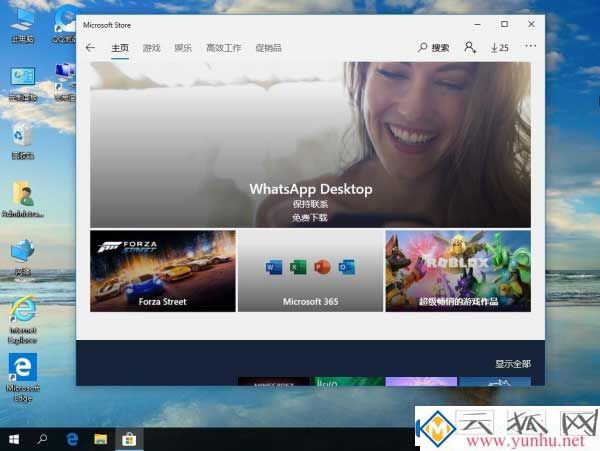Select the Administrator folder desktop icon

tap(23, 199)
